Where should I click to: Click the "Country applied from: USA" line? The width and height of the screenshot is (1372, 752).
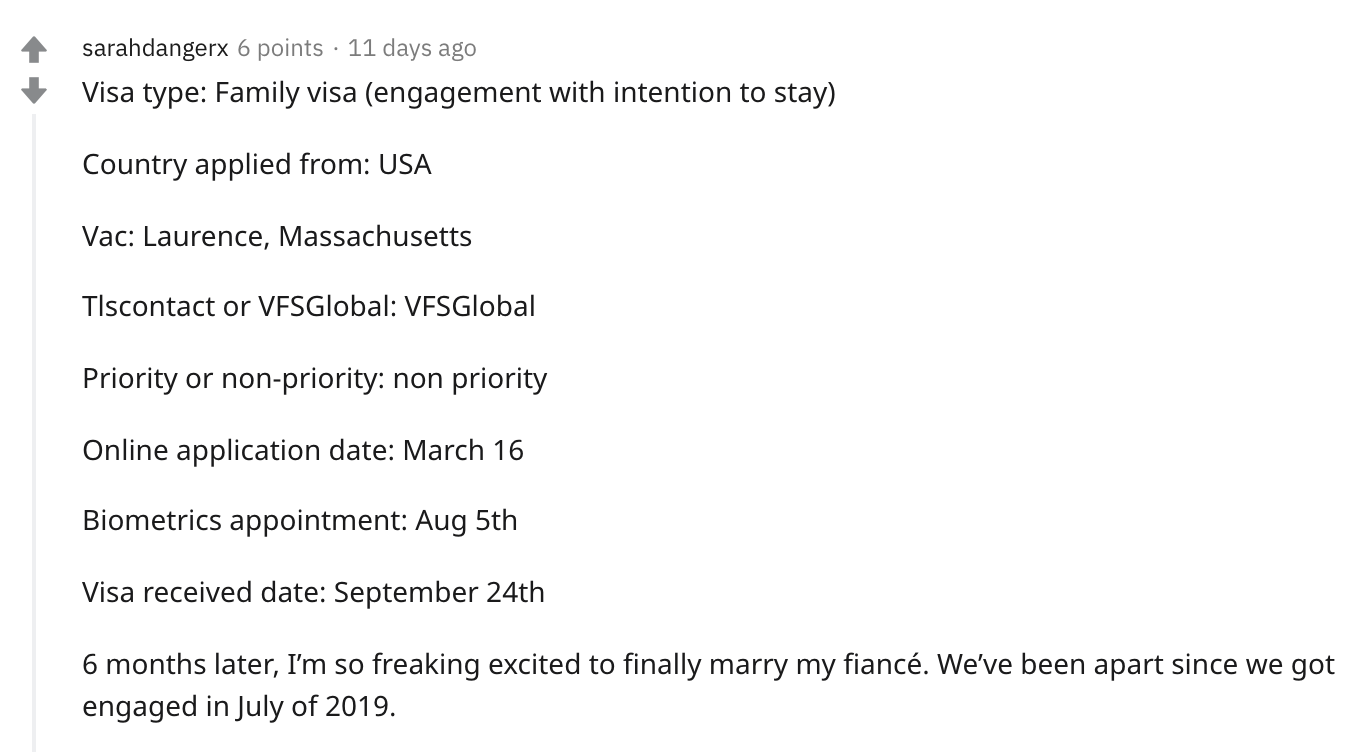pos(257,164)
